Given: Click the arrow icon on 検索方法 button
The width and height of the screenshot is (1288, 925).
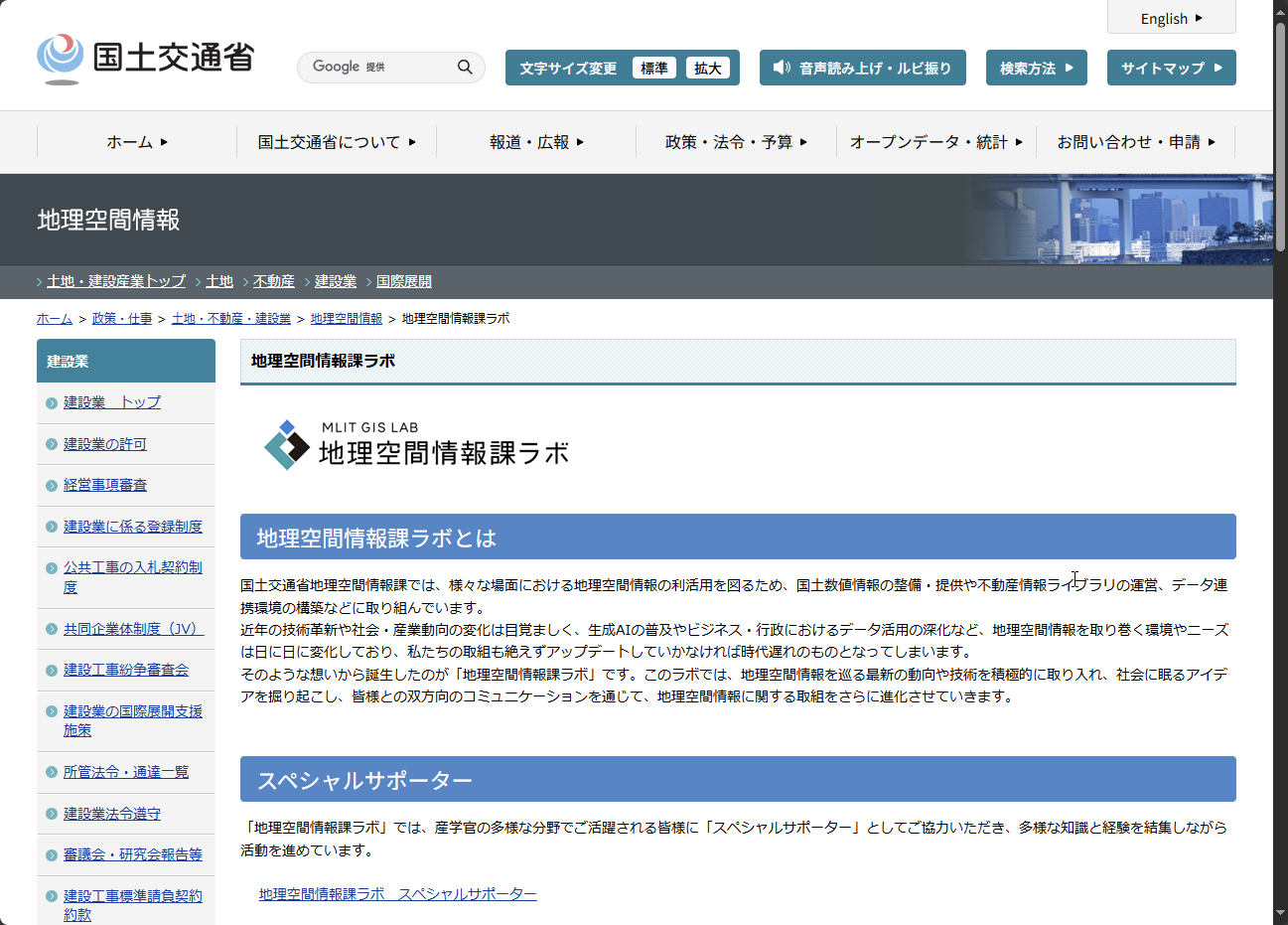Looking at the screenshot, I should [1069, 68].
